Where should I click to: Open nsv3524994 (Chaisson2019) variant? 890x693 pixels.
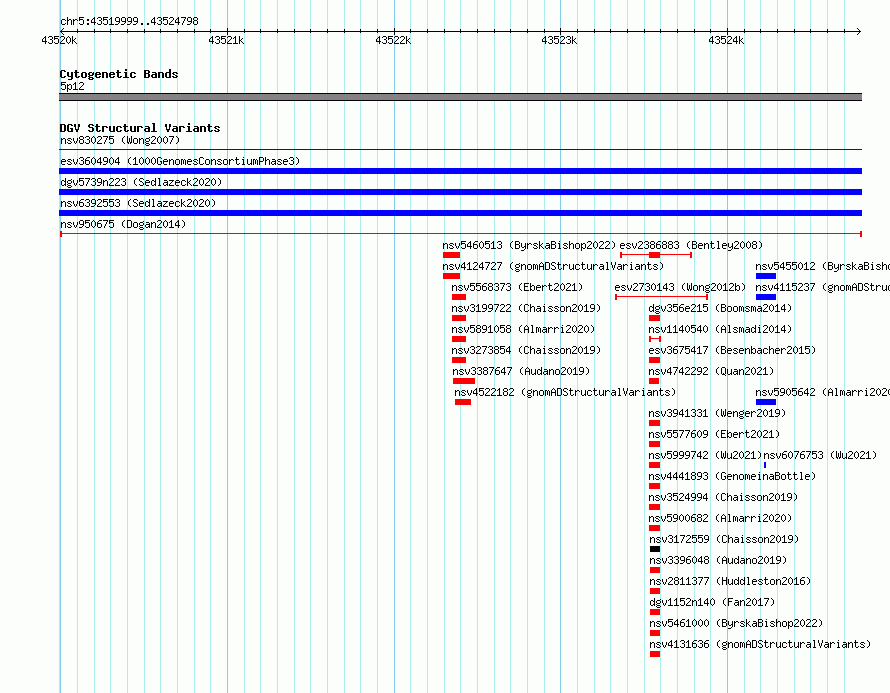723,497
